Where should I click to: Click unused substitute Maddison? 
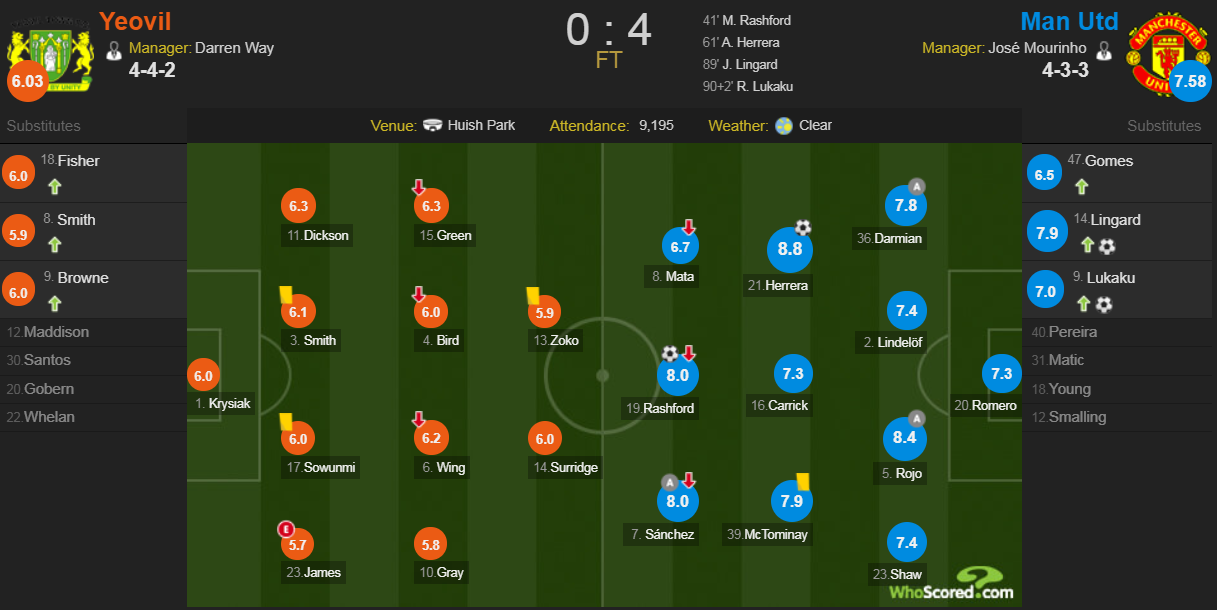coord(56,332)
